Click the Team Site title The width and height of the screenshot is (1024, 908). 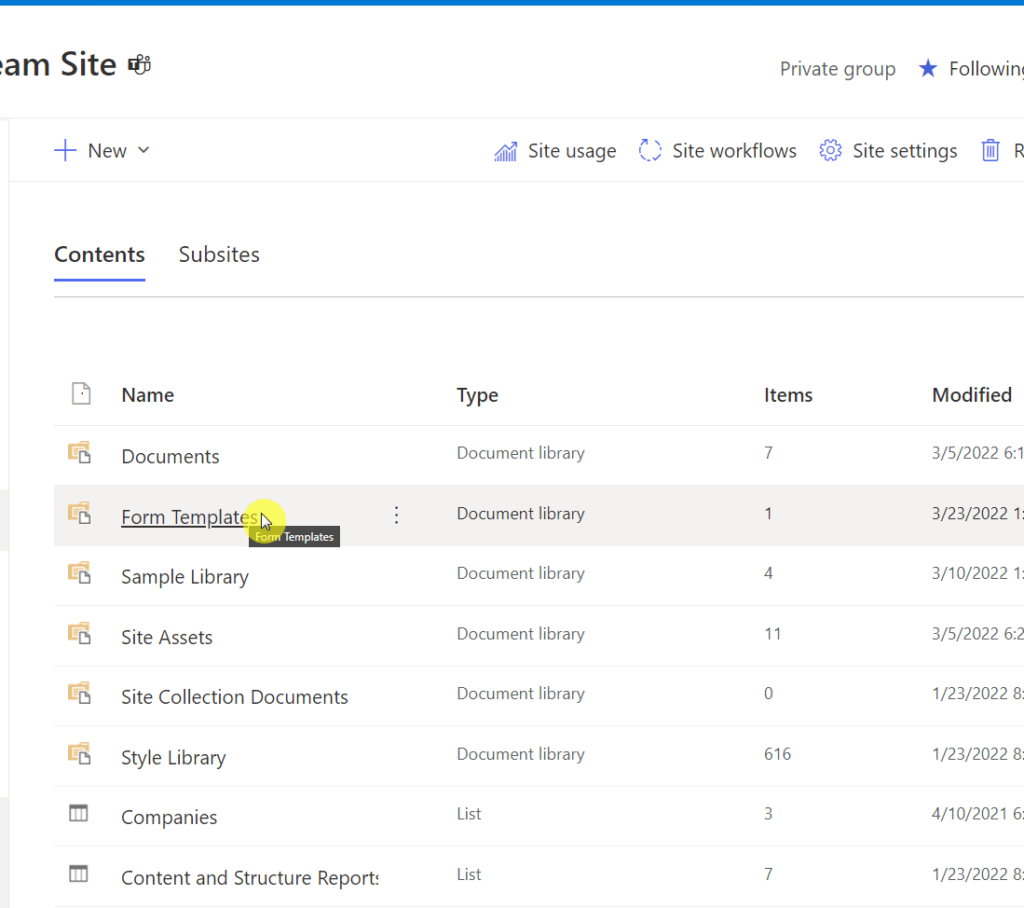58,65
